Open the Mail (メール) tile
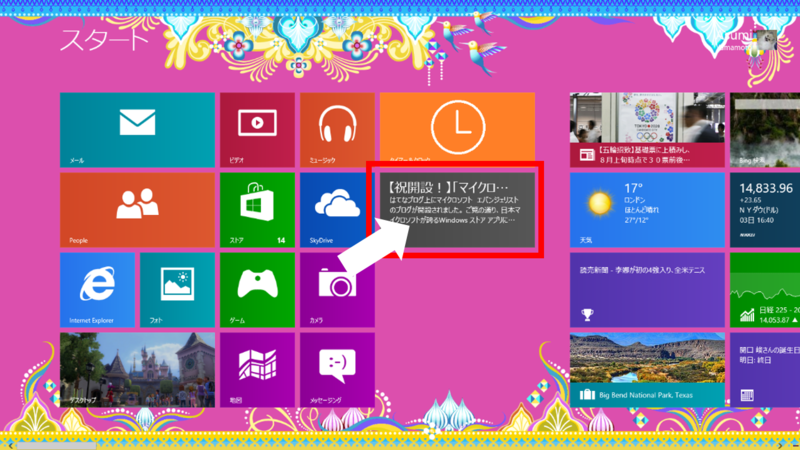The height and width of the screenshot is (450, 800). pyautogui.click(x=137, y=130)
